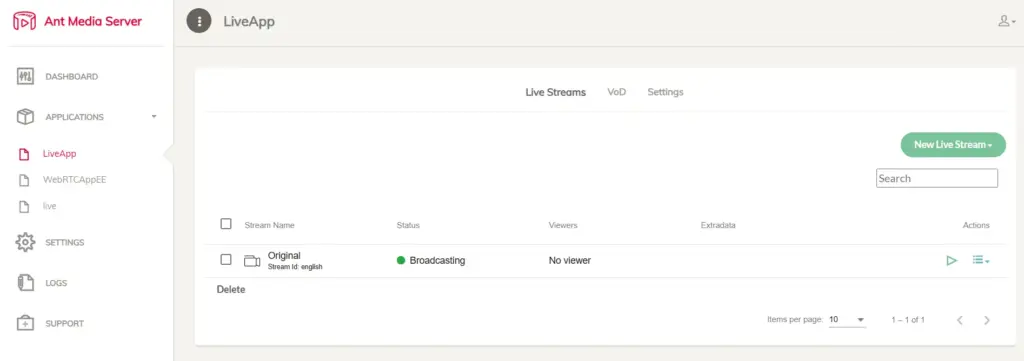The width and height of the screenshot is (1024, 361).
Task: Click the Logs document icon
Action: (25, 283)
